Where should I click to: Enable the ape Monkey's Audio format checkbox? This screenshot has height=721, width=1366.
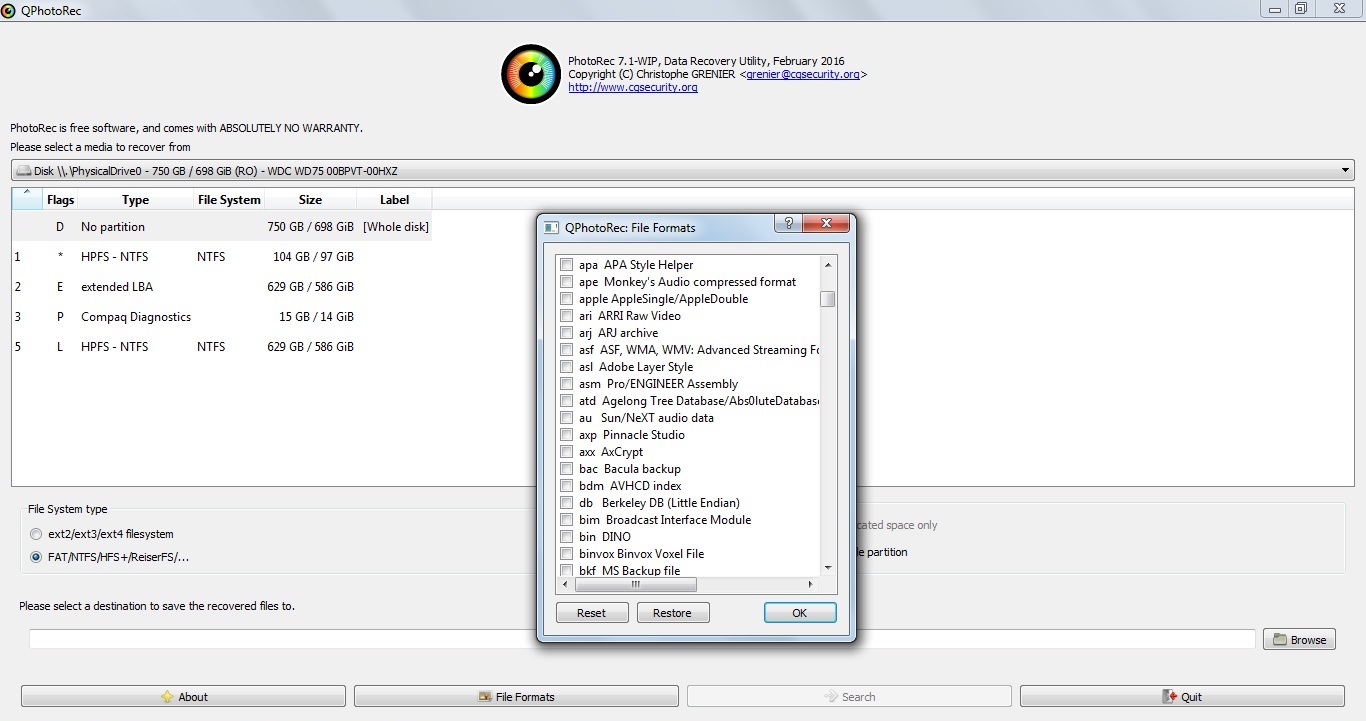(x=566, y=282)
